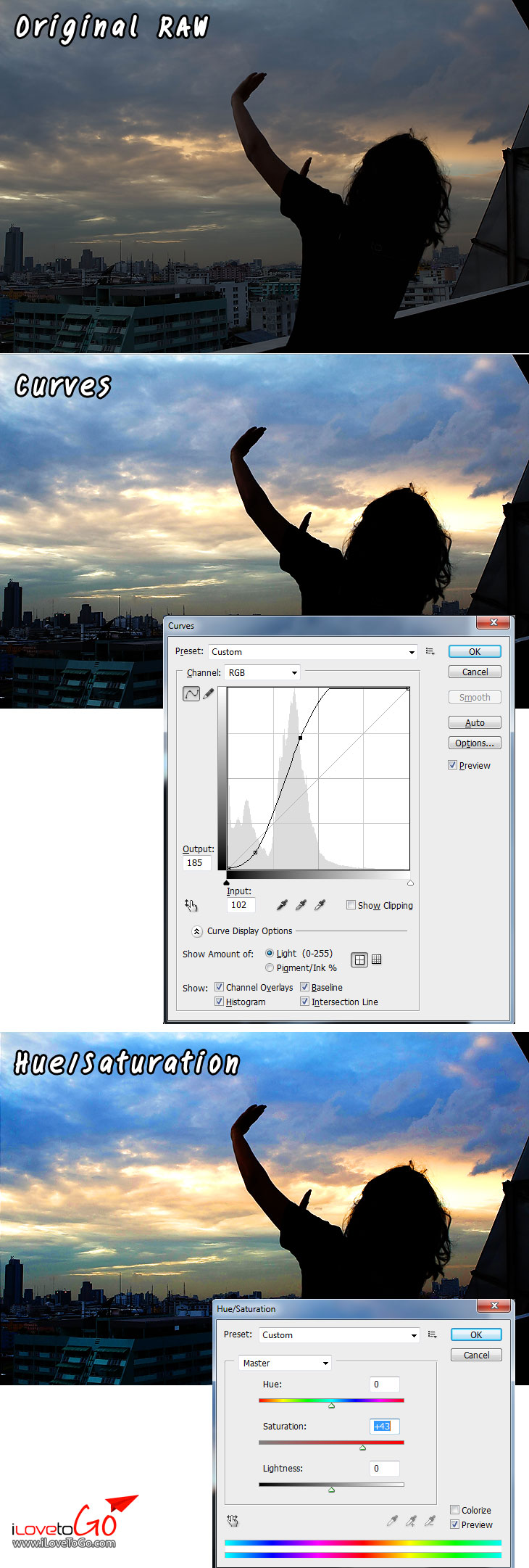The width and height of the screenshot is (529, 1568).
Task: Open Hue/Saturation preset options menu icon
Action: point(433,1334)
